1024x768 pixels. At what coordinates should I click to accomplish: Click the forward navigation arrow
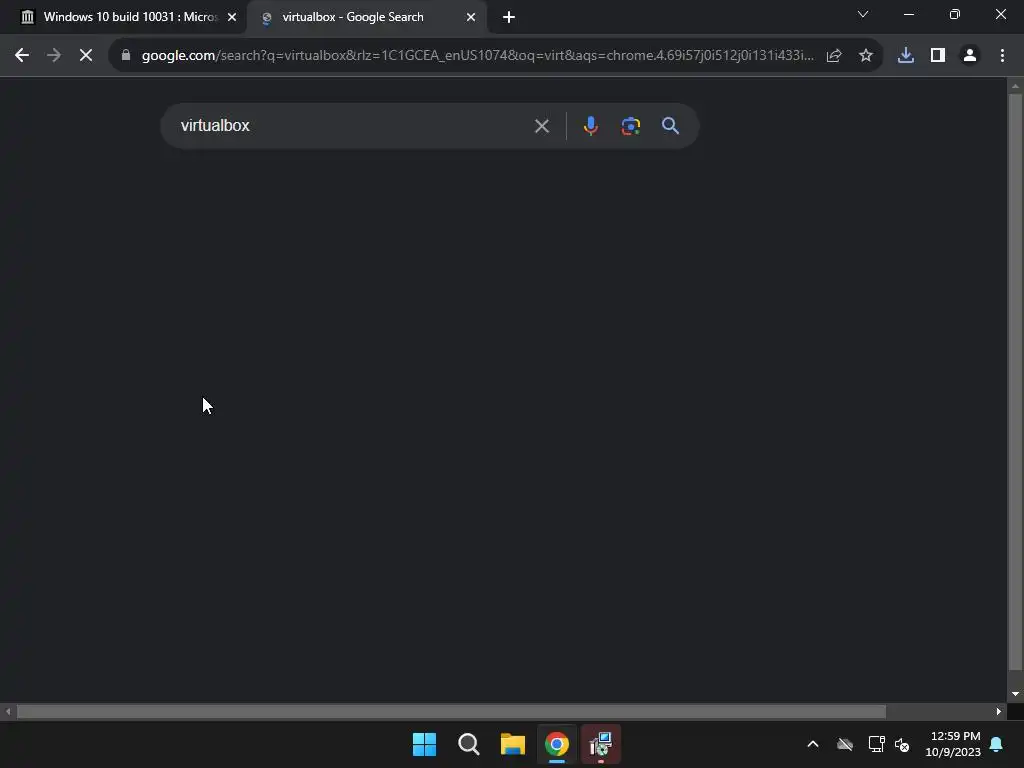tap(54, 56)
